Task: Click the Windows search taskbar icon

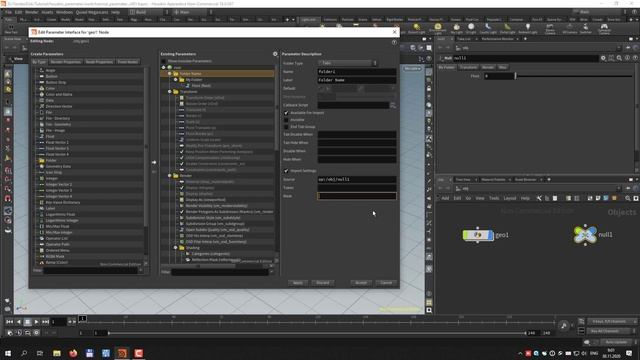Action: pos(24,353)
